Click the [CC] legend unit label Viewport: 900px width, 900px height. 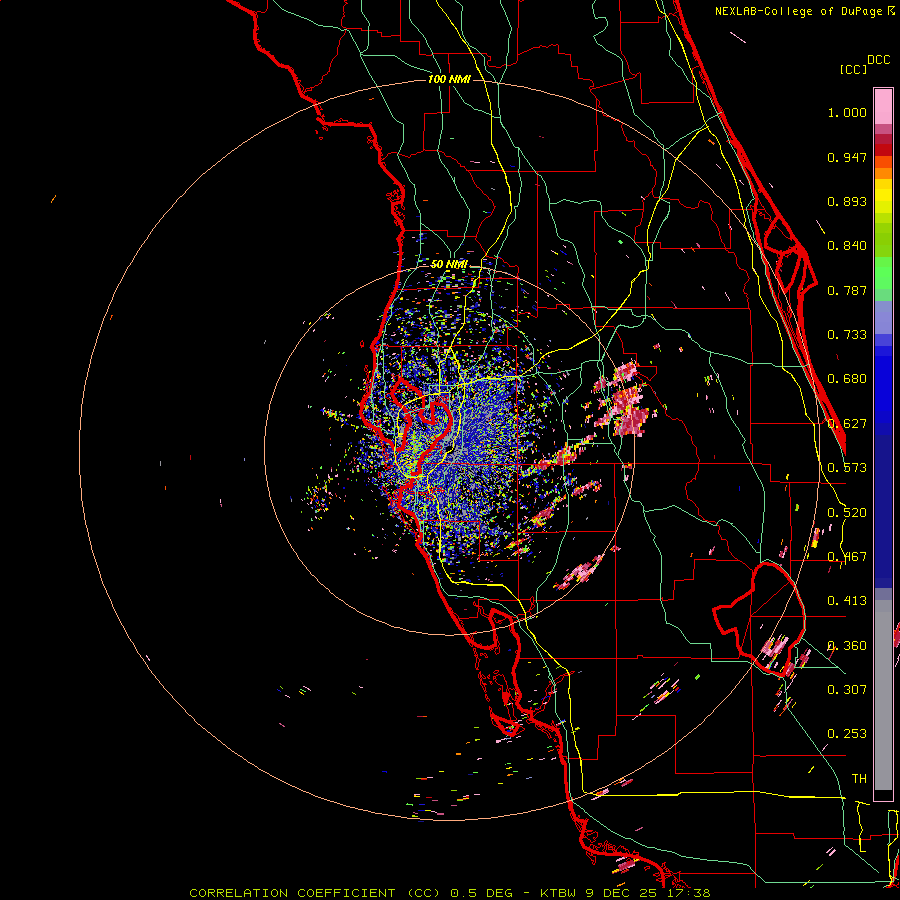(853, 69)
